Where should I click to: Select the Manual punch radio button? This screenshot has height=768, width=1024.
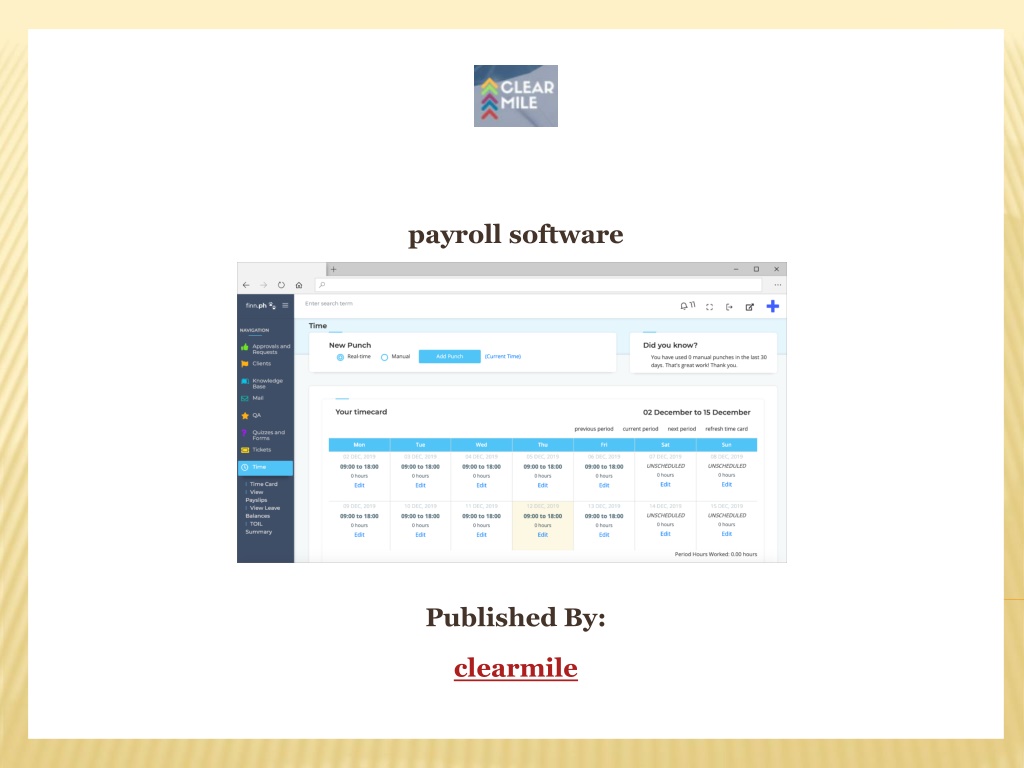pos(385,357)
